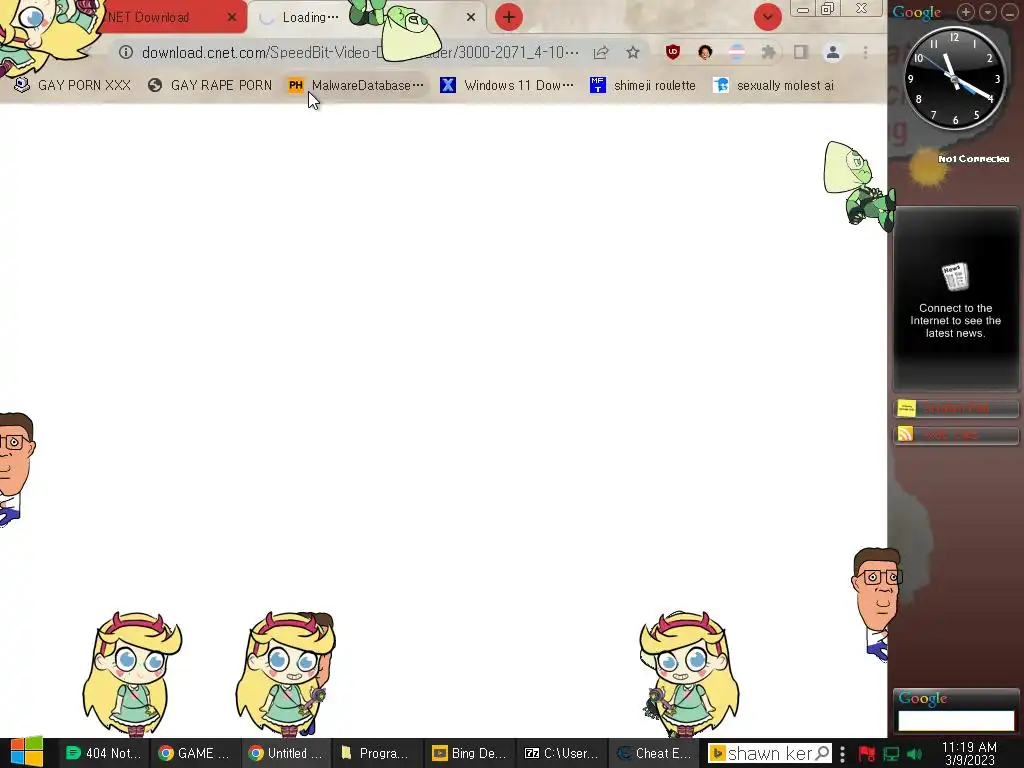Share this page icon

click(x=601, y=52)
